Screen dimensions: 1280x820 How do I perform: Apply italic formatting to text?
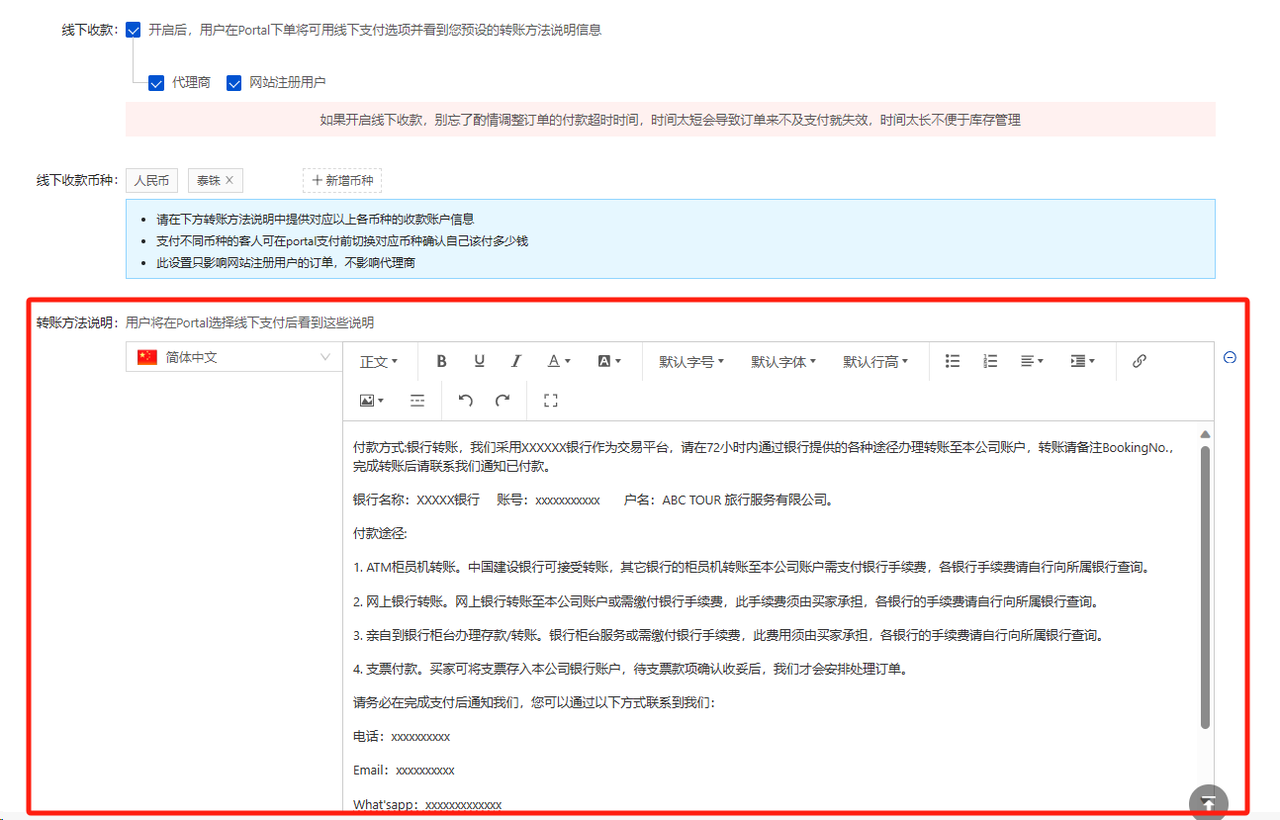(516, 362)
